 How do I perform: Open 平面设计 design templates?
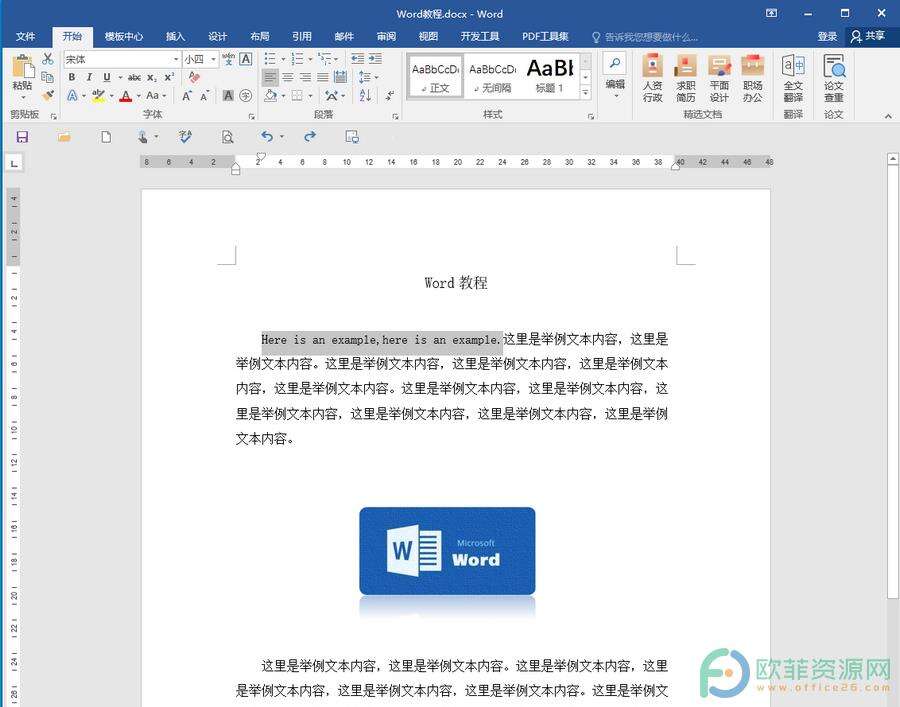click(x=719, y=78)
